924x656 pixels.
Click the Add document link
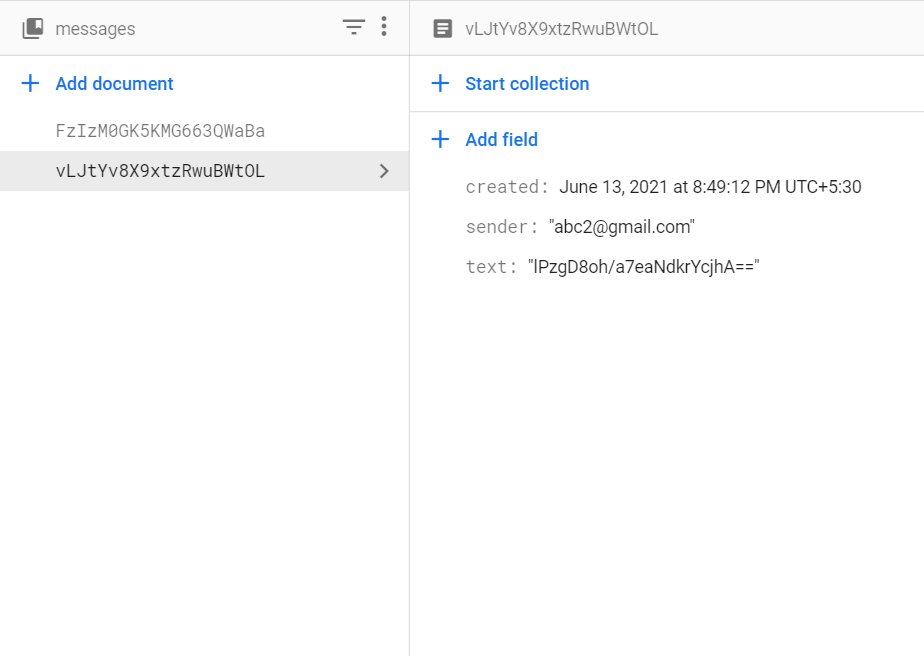pos(113,84)
